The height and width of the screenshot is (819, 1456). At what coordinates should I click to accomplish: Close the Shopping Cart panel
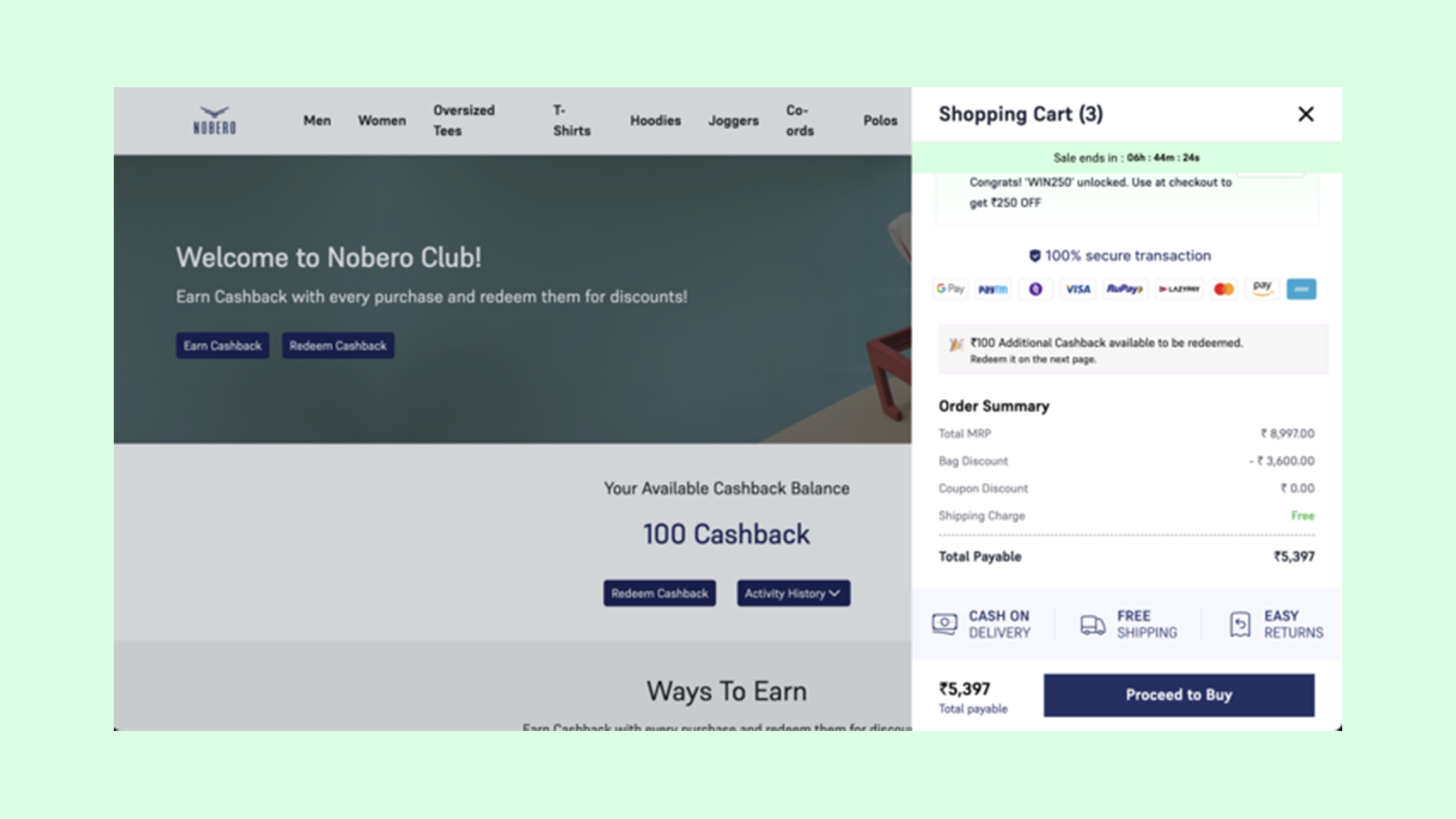click(x=1306, y=115)
